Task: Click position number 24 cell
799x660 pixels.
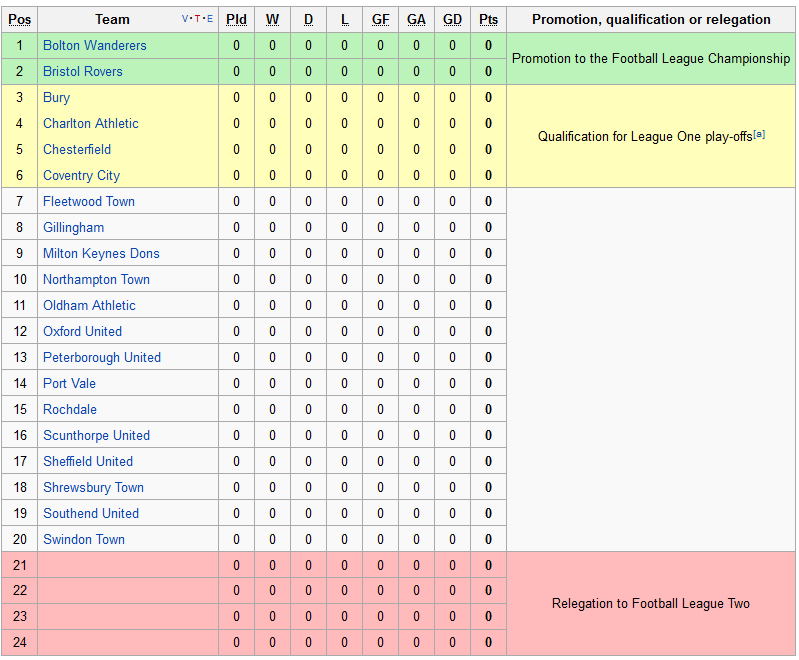Action: (19, 642)
